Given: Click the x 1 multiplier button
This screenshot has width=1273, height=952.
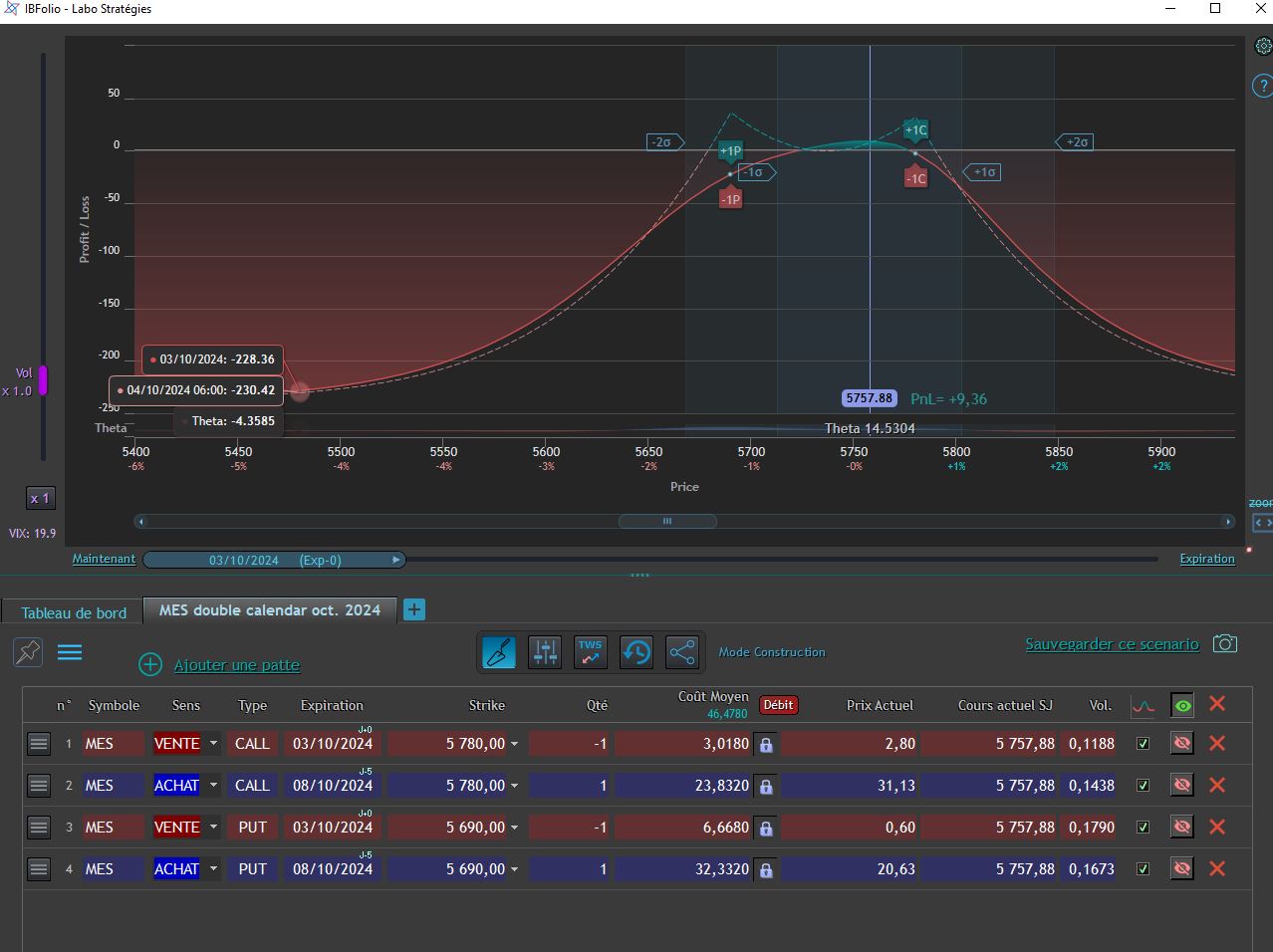Looking at the screenshot, I should [40, 498].
